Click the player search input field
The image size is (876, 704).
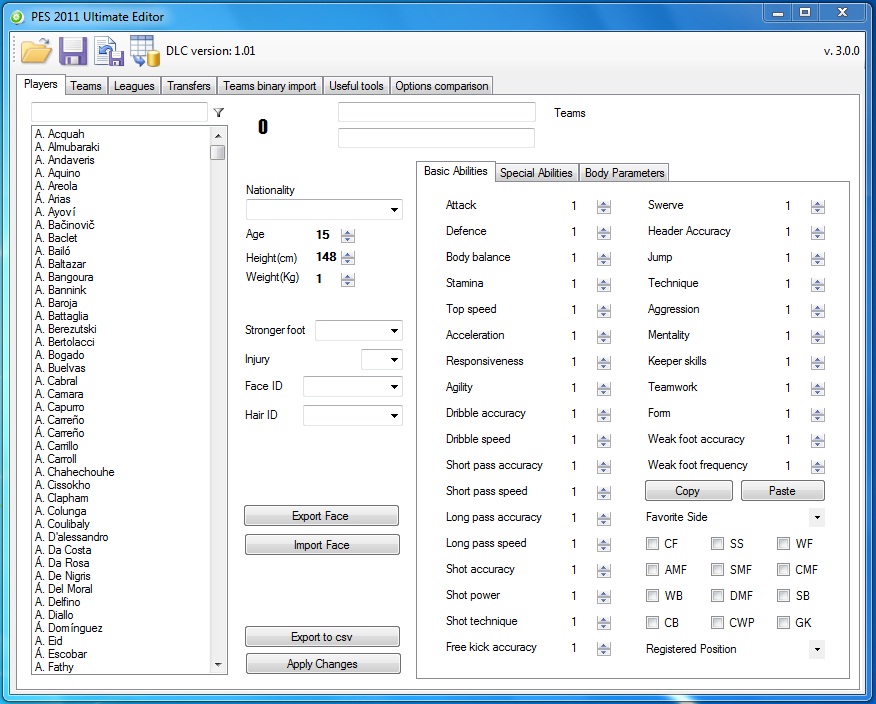pyautogui.click(x=120, y=112)
